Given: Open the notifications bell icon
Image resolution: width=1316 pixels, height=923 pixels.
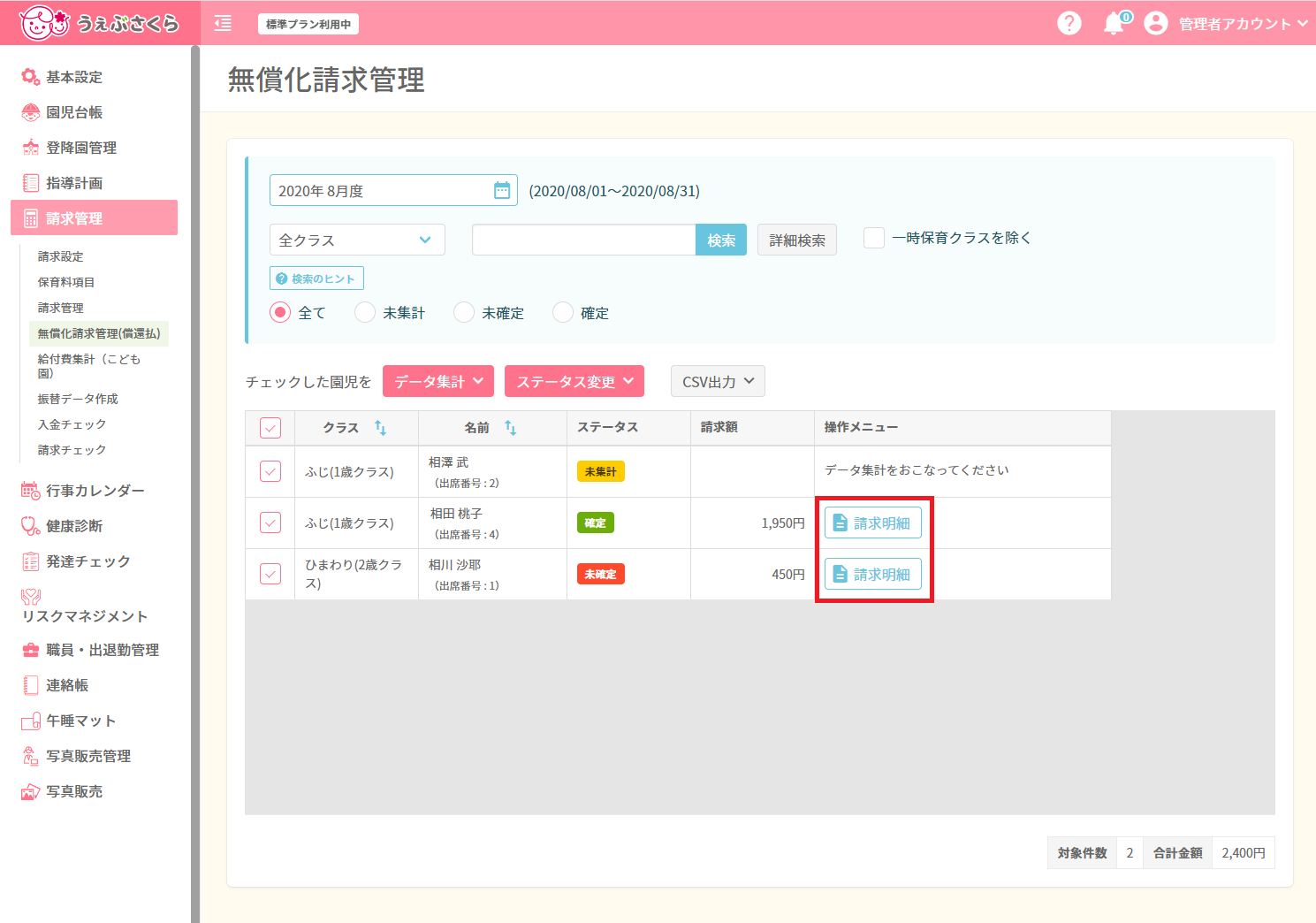Looking at the screenshot, I should coord(1114,24).
